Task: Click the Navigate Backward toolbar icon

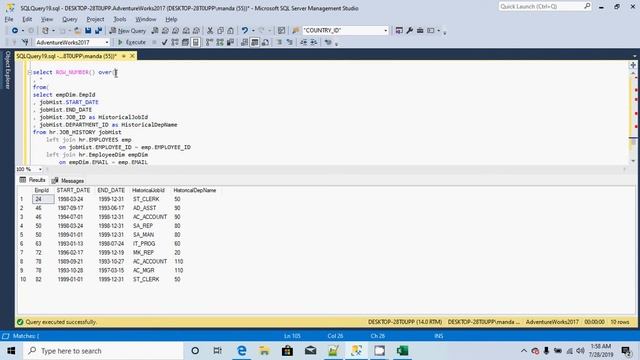Action: click(x=15, y=31)
